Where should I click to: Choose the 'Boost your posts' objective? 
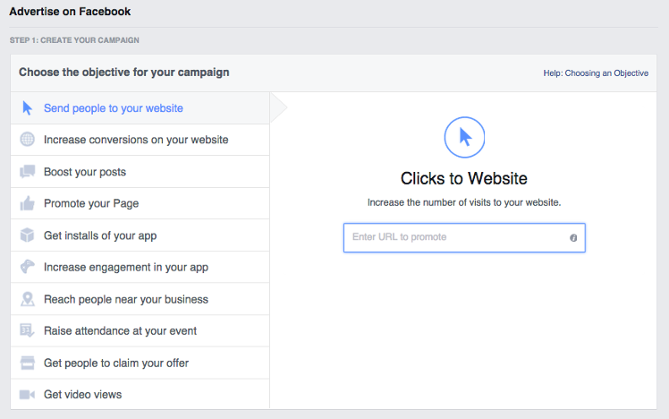(x=140, y=172)
